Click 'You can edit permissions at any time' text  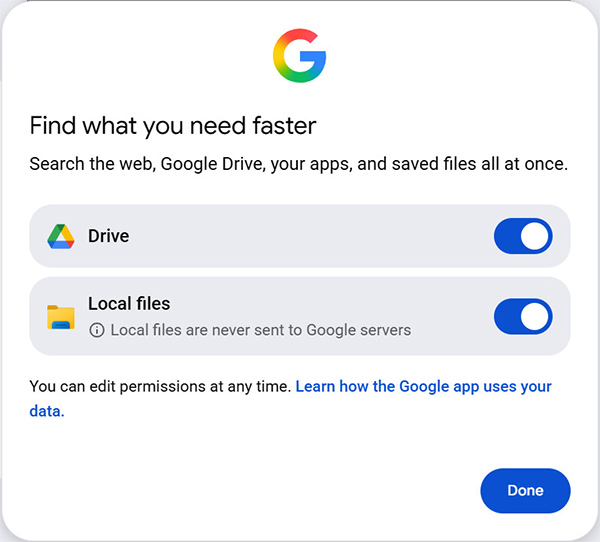pyautogui.click(x=160, y=386)
